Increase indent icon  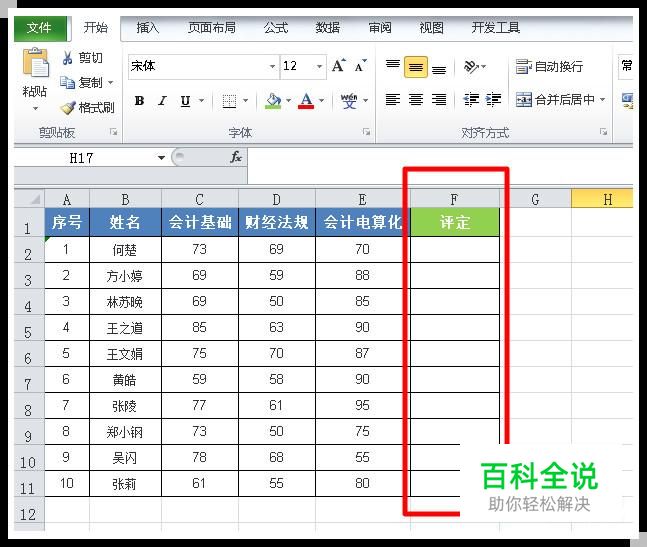[x=494, y=99]
